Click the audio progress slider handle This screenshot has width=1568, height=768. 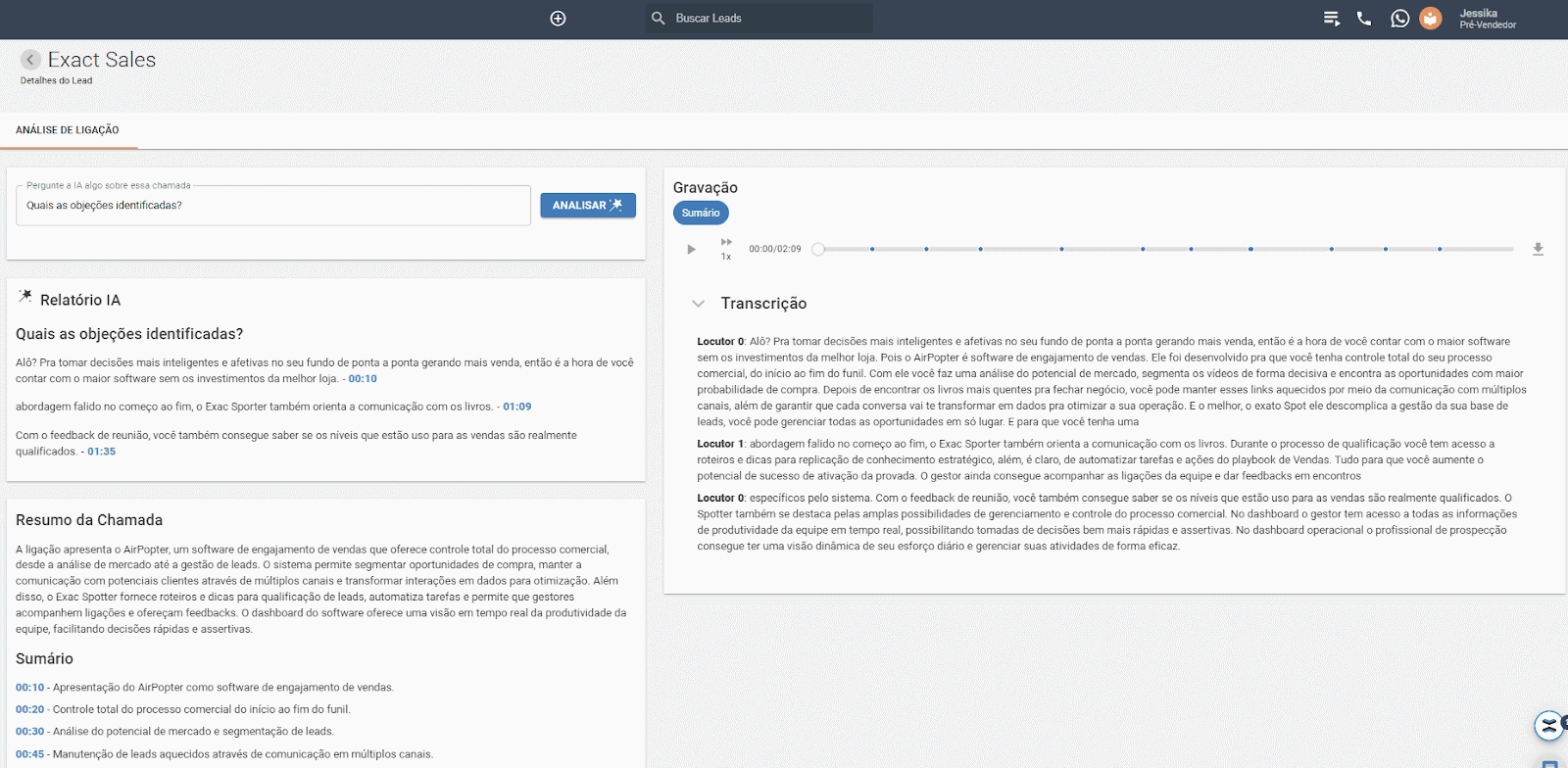(x=818, y=249)
